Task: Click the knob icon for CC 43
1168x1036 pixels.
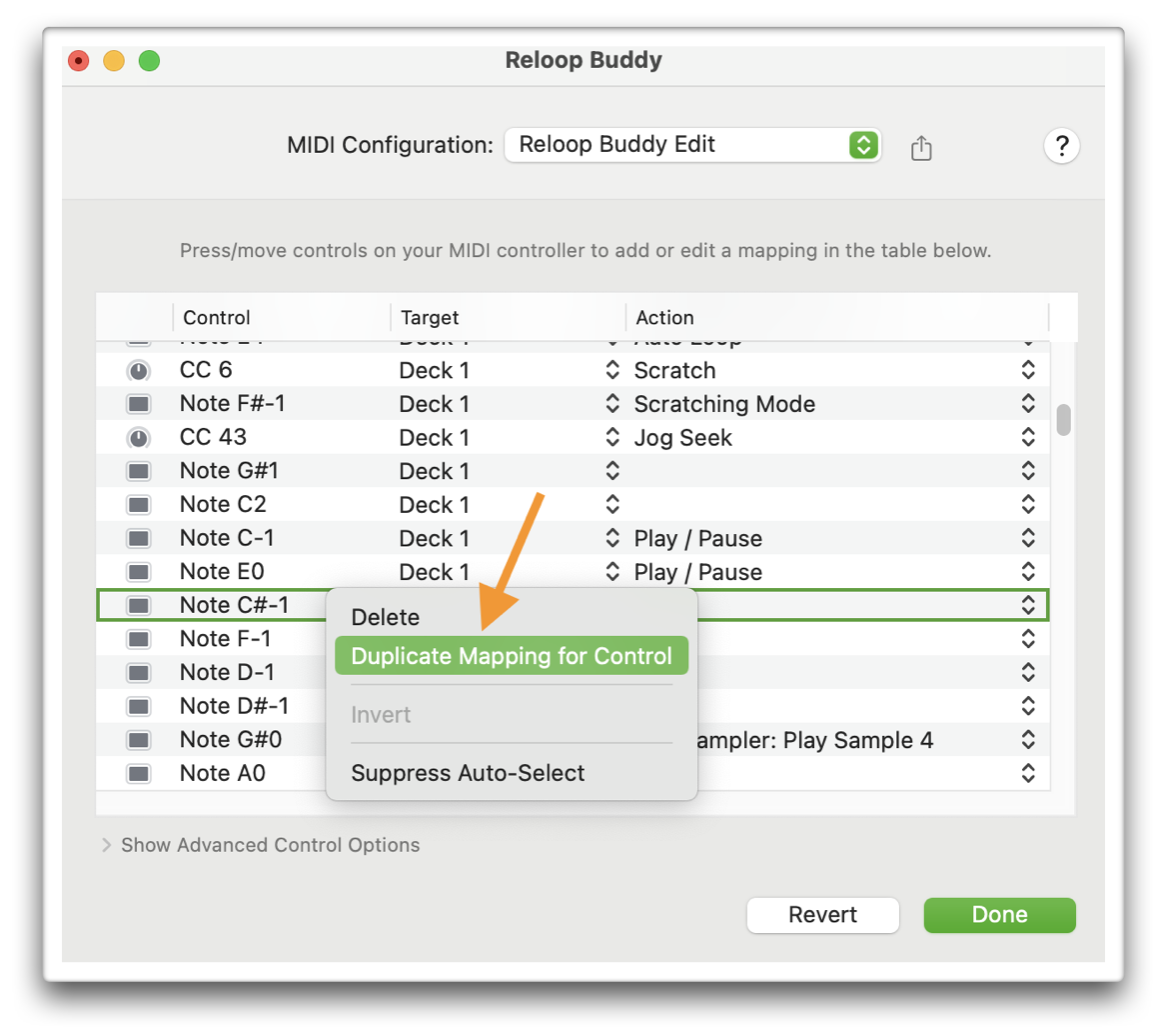Action: click(x=139, y=437)
